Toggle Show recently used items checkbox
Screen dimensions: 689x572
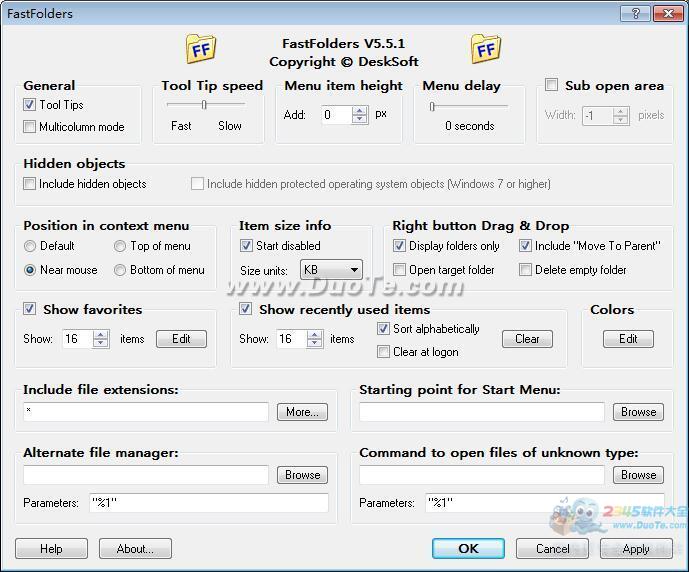(x=245, y=308)
